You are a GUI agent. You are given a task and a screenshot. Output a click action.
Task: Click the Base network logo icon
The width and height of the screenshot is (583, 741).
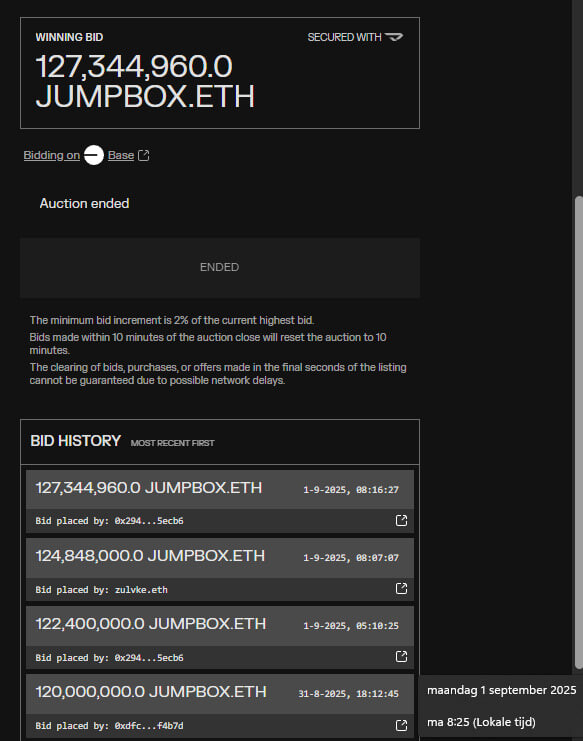(x=94, y=155)
